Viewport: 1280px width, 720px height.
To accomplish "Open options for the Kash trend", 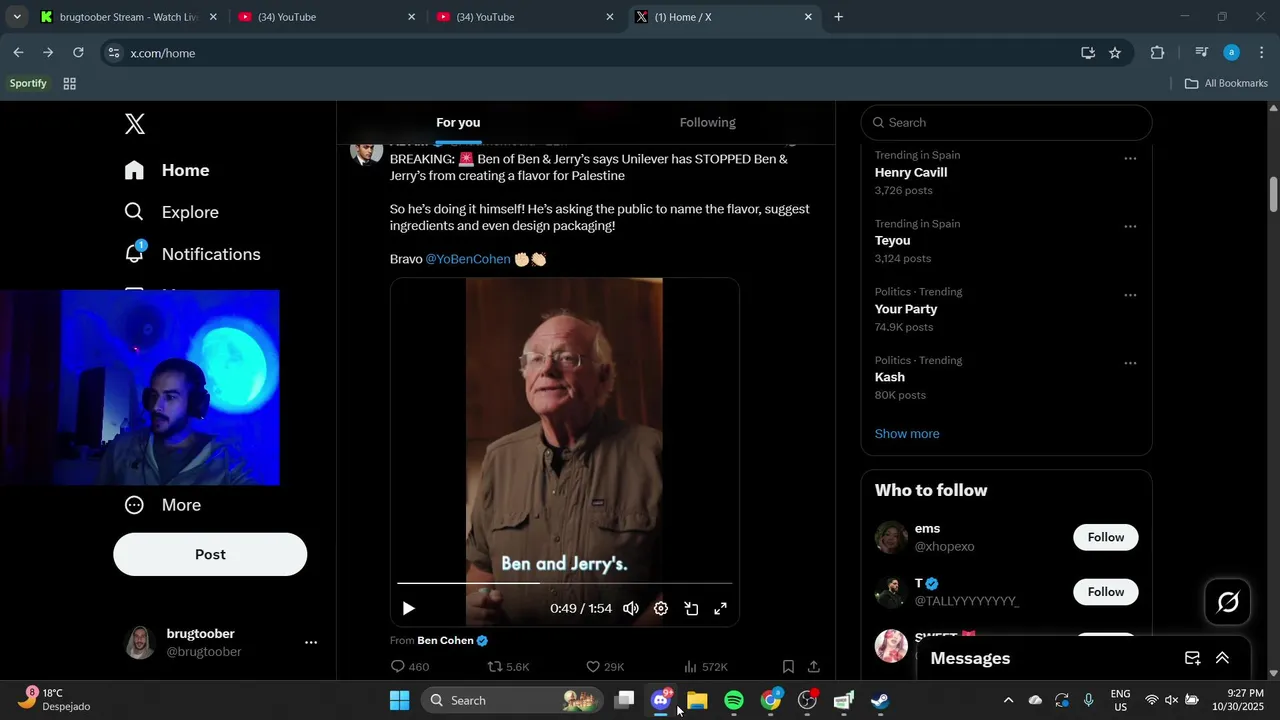I will point(1130,363).
